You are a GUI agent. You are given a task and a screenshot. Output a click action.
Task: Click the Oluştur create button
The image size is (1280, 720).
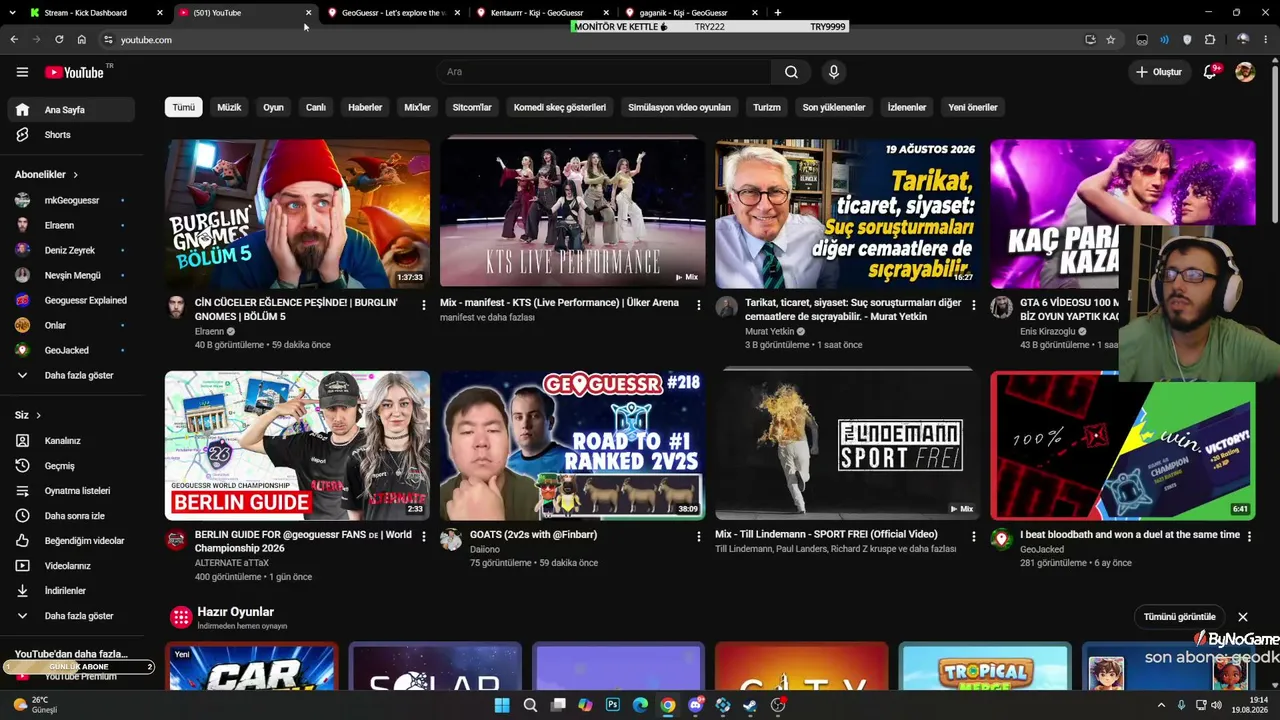pos(1159,72)
